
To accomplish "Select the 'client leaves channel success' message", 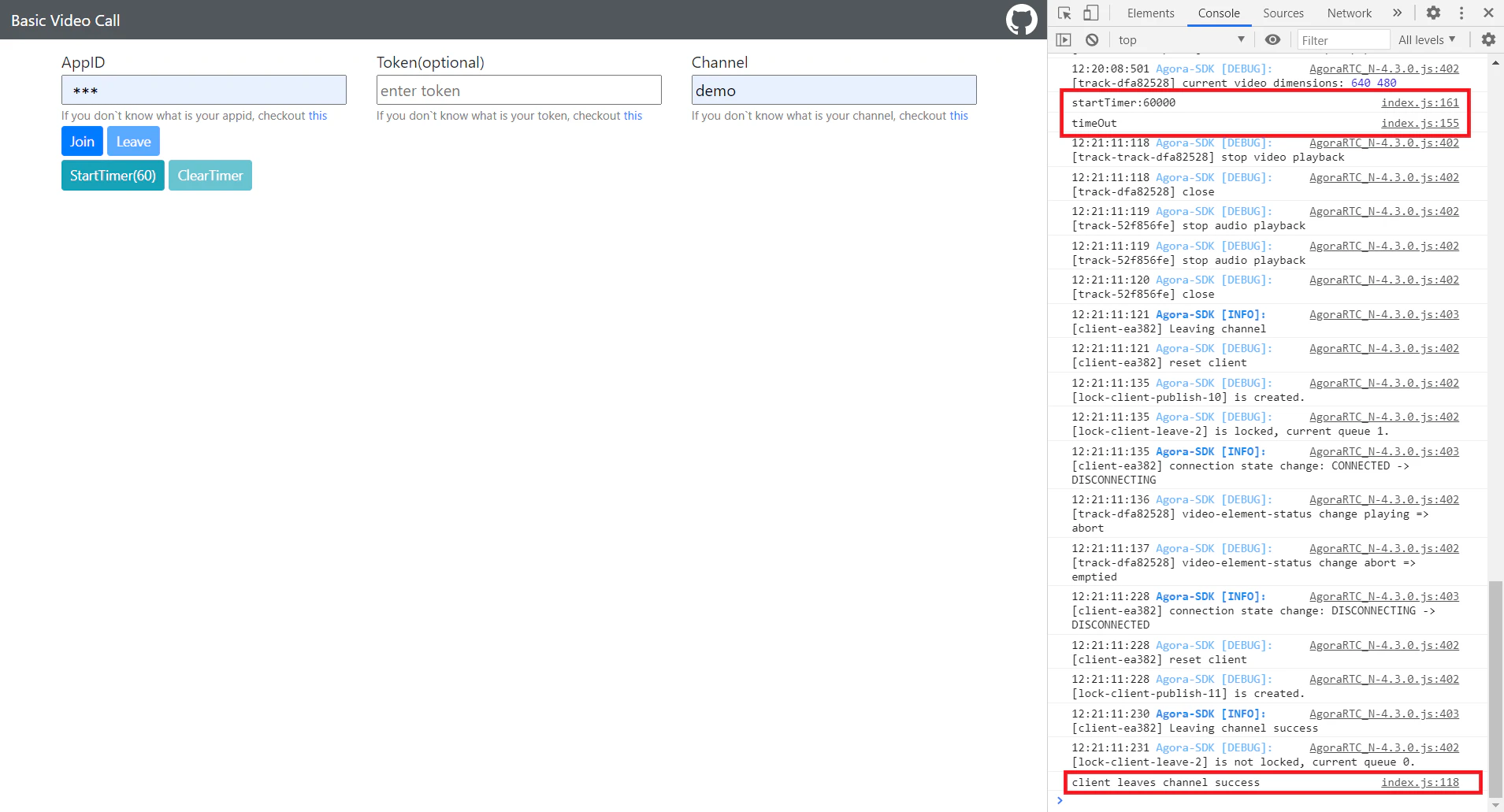I will point(1165,782).
